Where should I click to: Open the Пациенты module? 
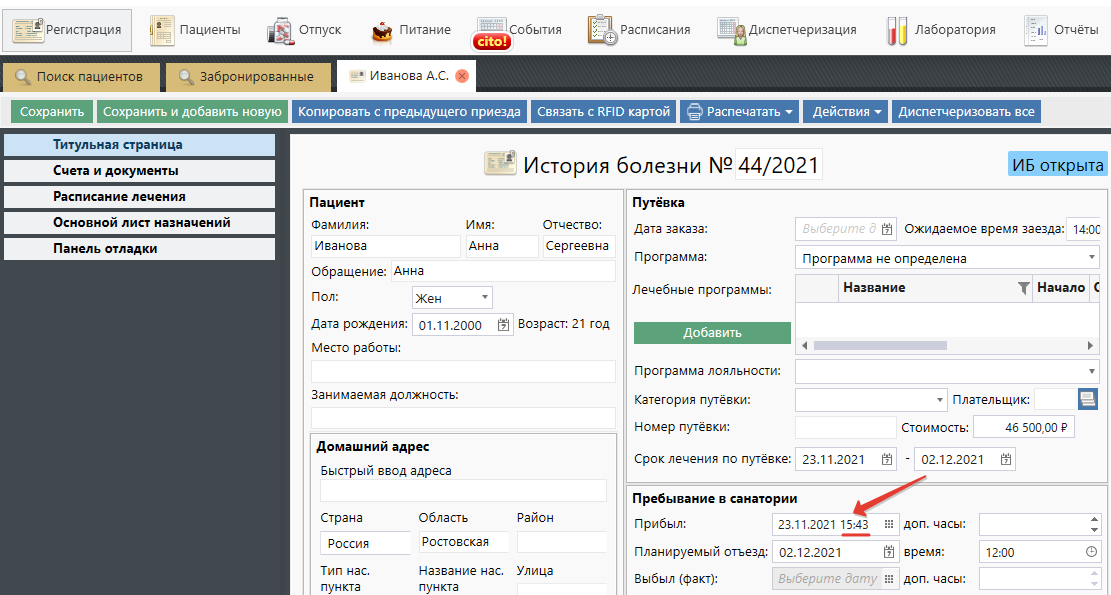(x=195, y=30)
